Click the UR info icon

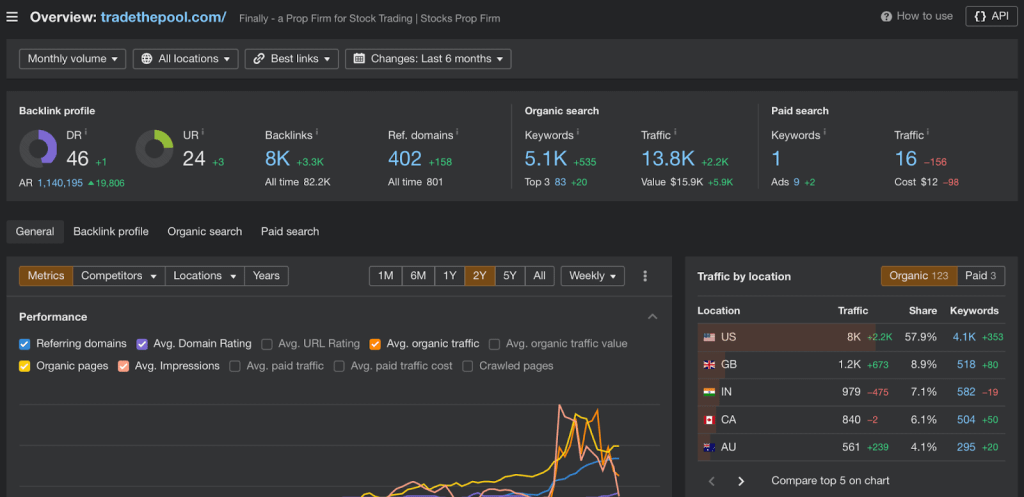point(204,132)
